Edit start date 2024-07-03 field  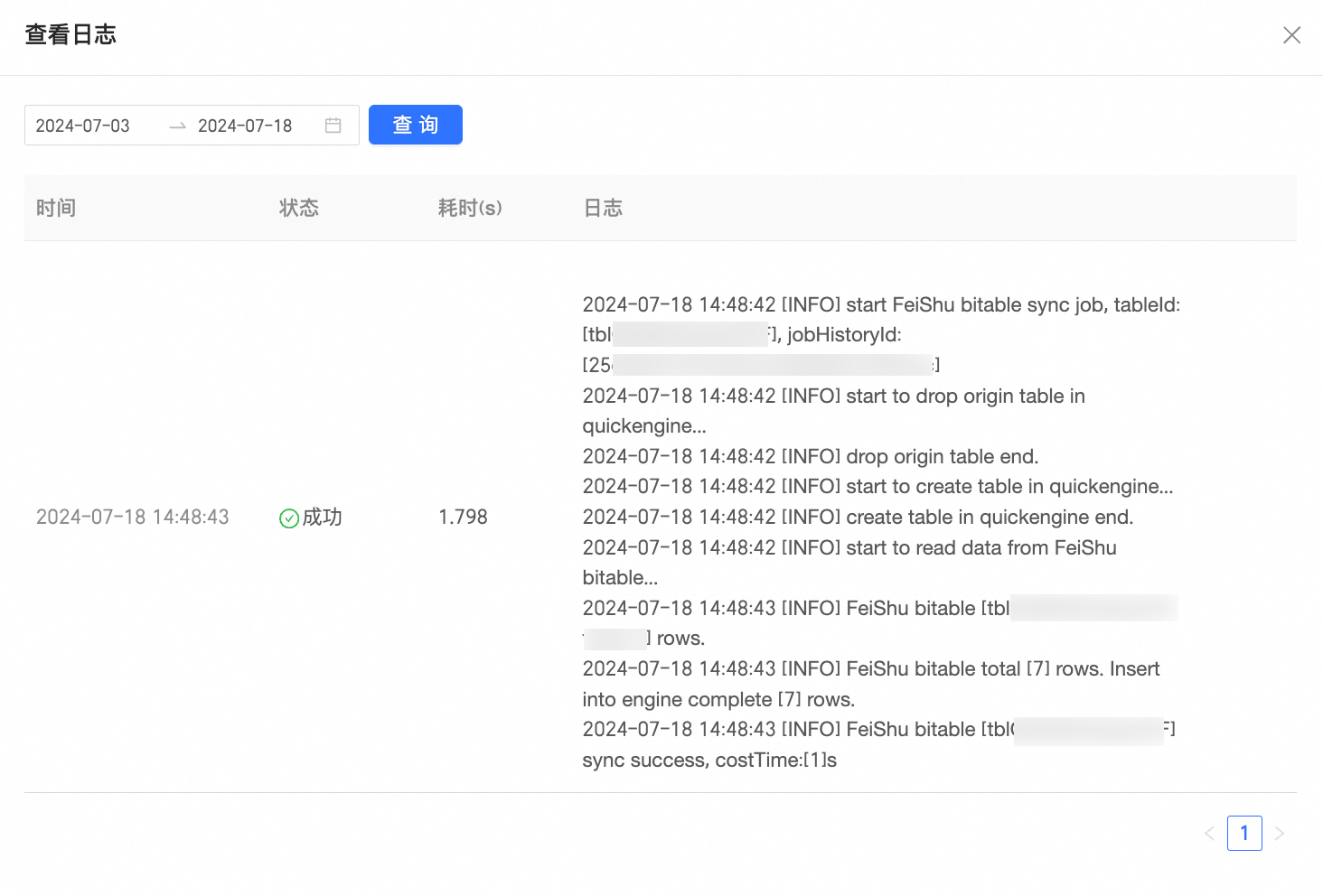coord(83,126)
